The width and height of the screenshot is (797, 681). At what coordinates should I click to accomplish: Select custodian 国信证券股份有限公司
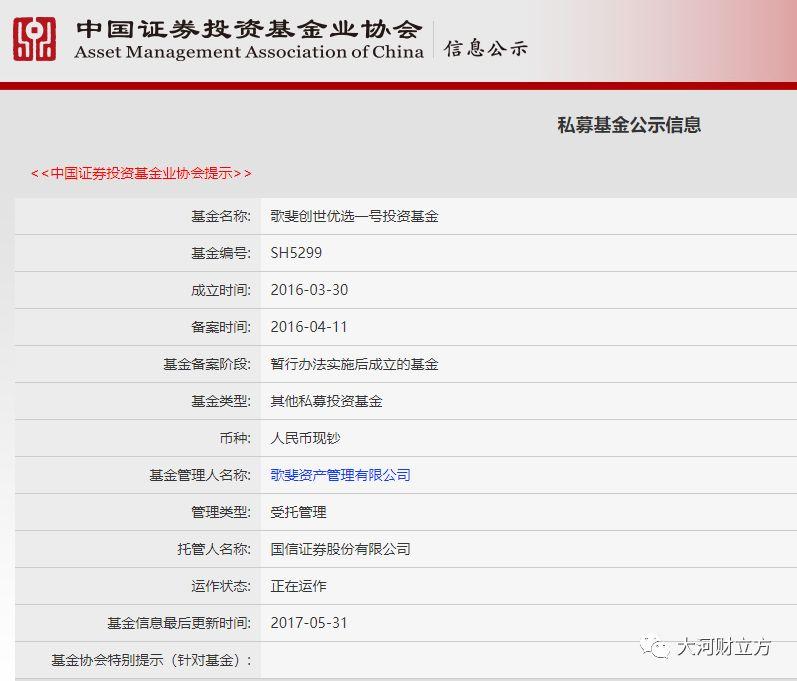tap(341, 549)
